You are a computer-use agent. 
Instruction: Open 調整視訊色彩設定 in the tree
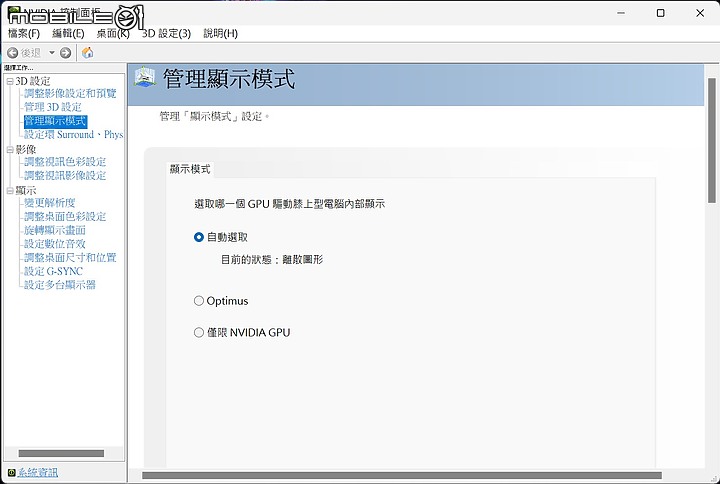(65, 162)
